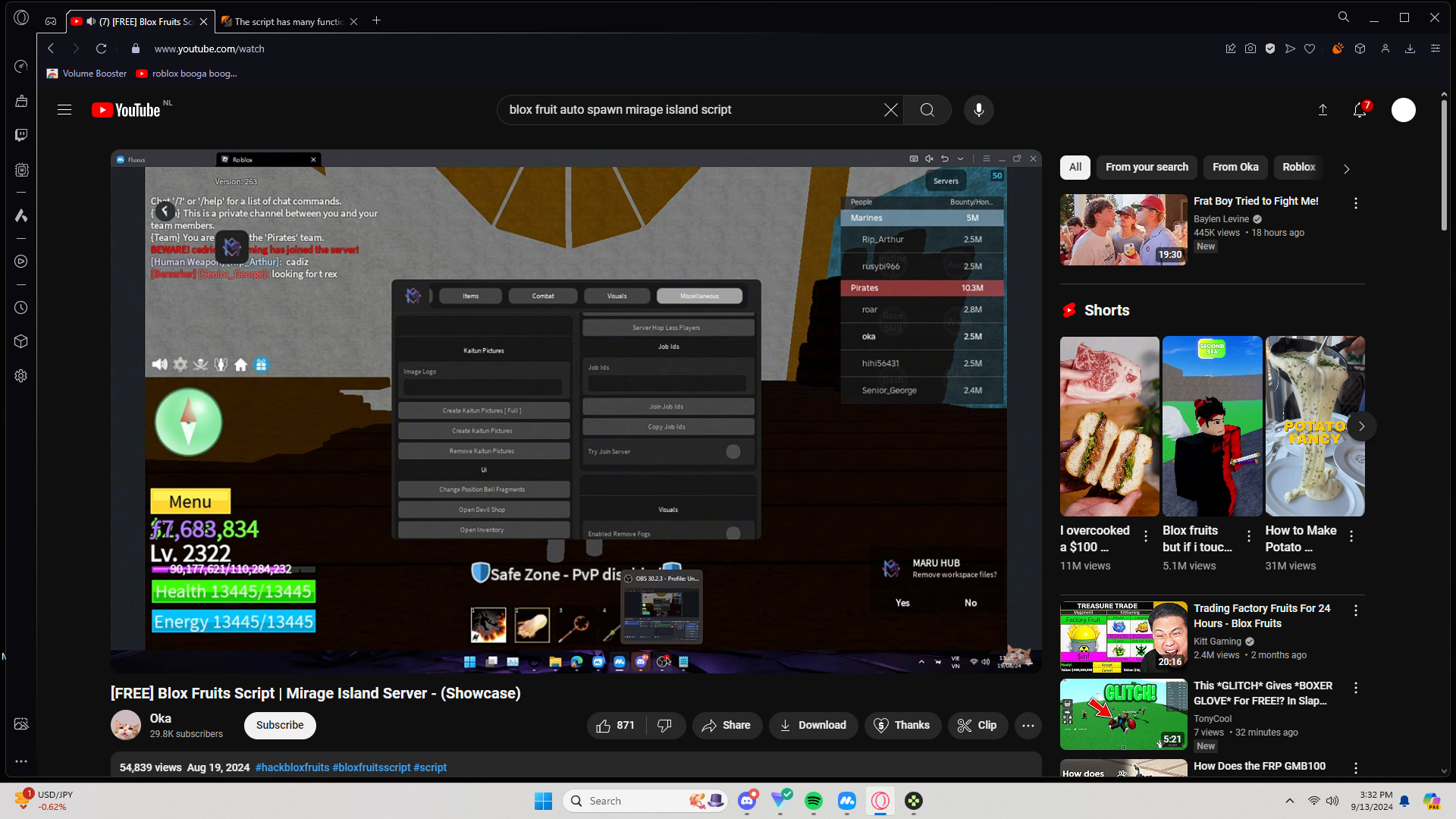Clear the YouTube search query
The width and height of the screenshot is (1456, 819).
pos(891,110)
